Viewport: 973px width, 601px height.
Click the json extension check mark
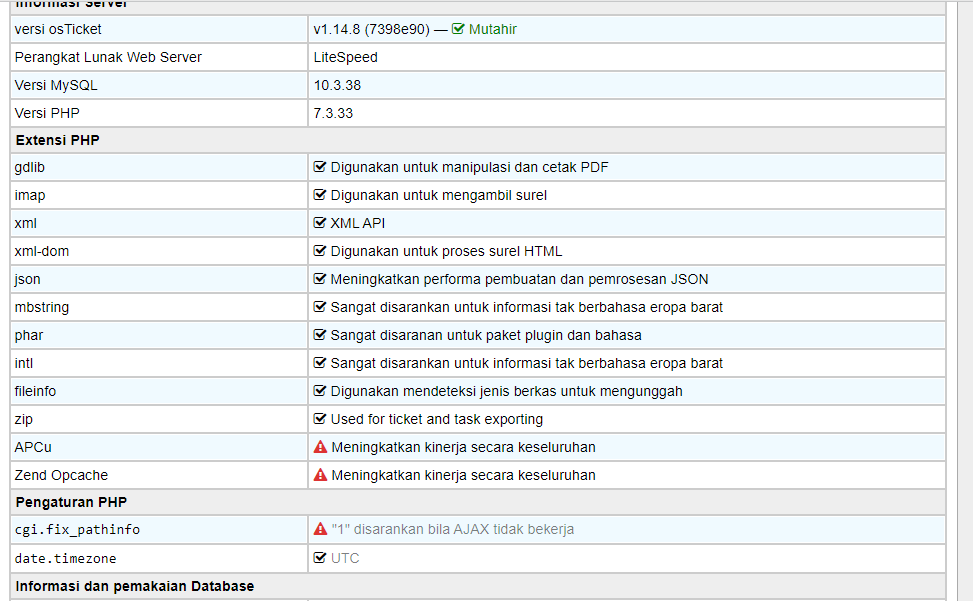[320, 279]
